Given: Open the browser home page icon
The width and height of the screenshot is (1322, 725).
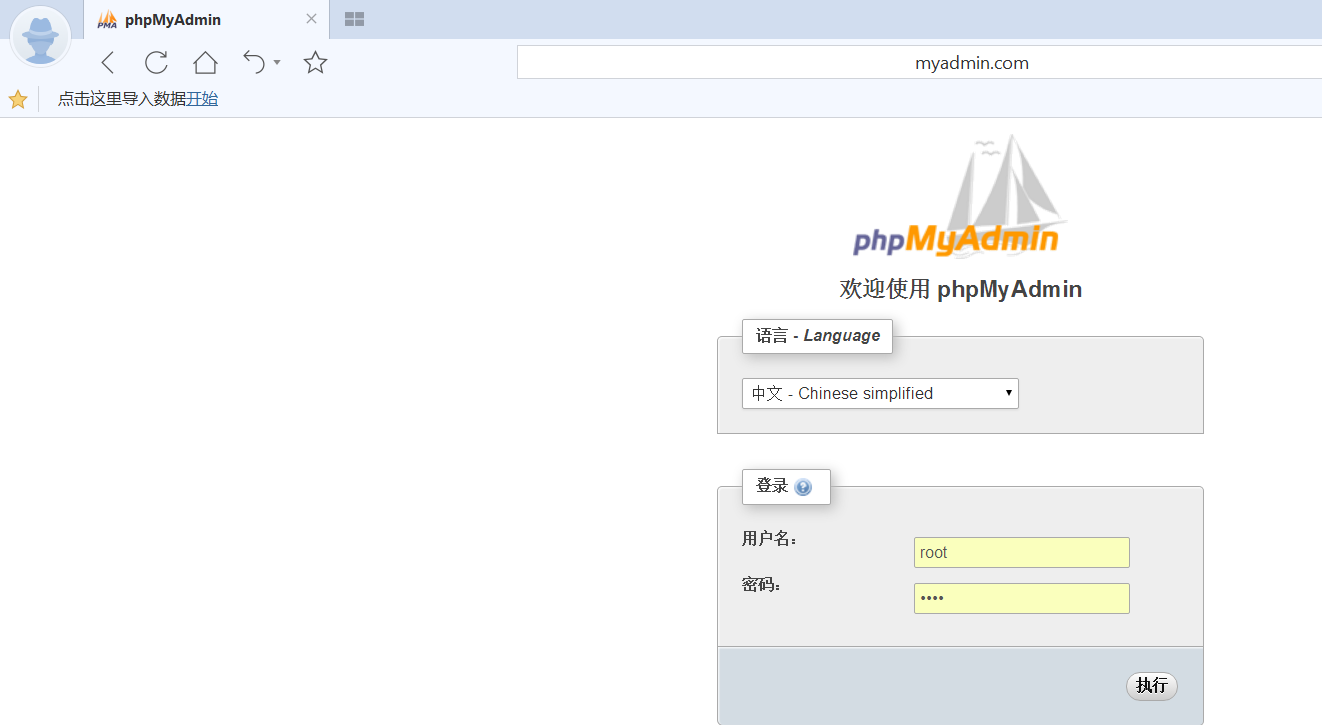Looking at the screenshot, I should click(205, 63).
